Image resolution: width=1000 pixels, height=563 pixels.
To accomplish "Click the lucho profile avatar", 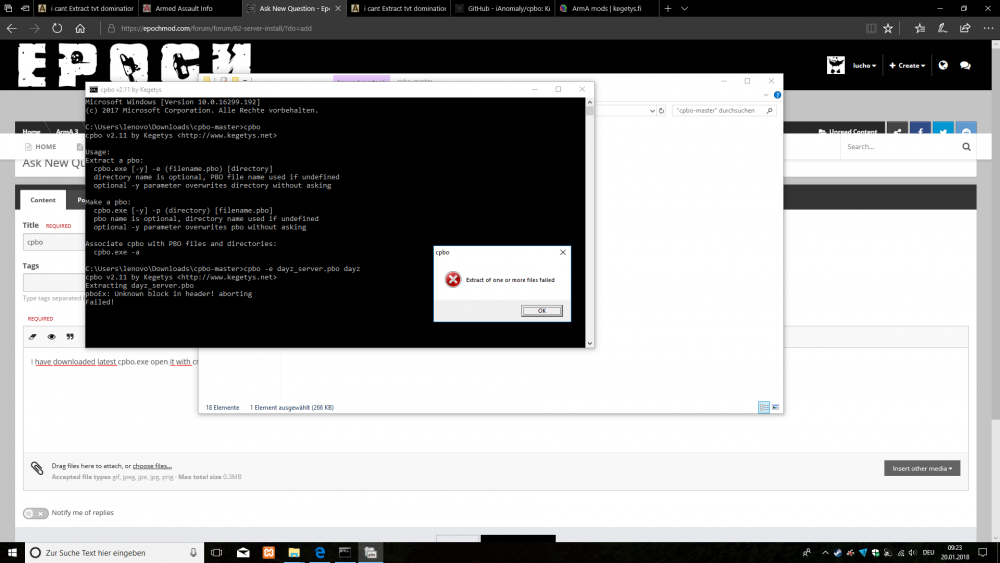I will coord(835,65).
